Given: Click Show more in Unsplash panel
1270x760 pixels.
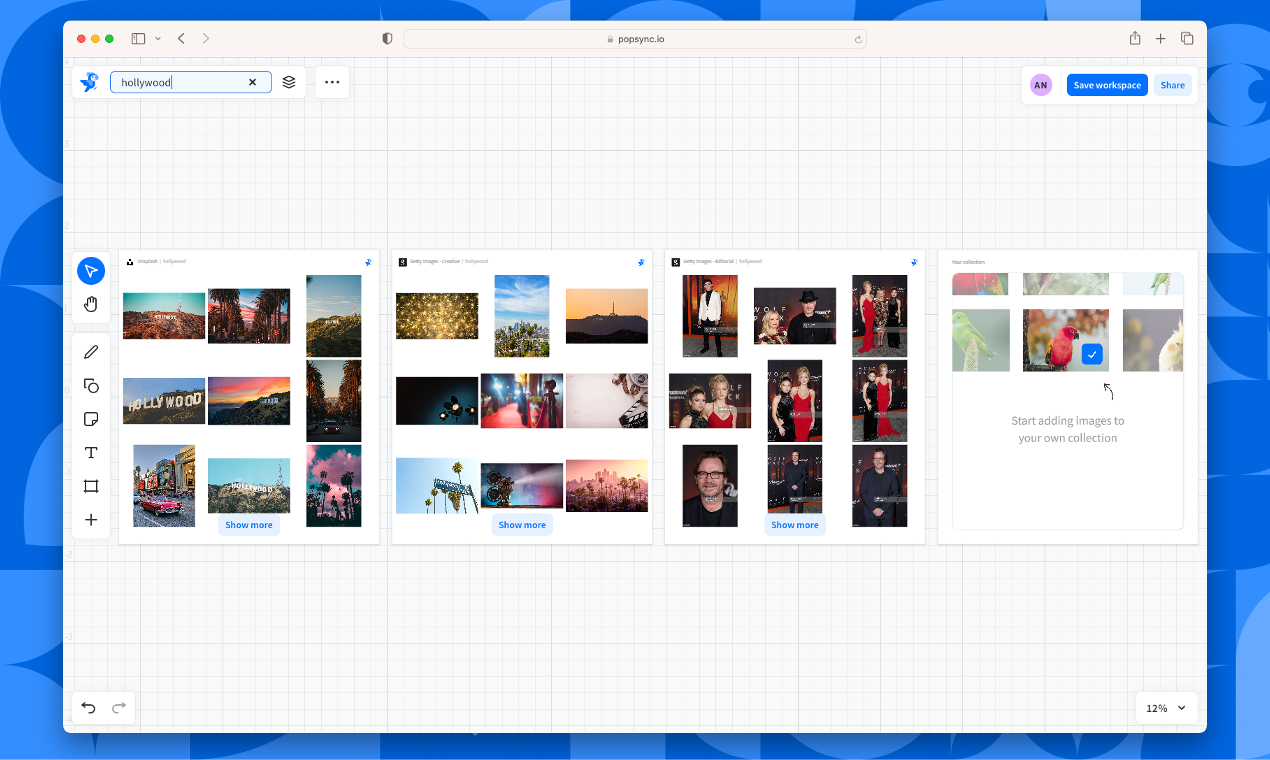Looking at the screenshot, I should [x=249, y=525].
